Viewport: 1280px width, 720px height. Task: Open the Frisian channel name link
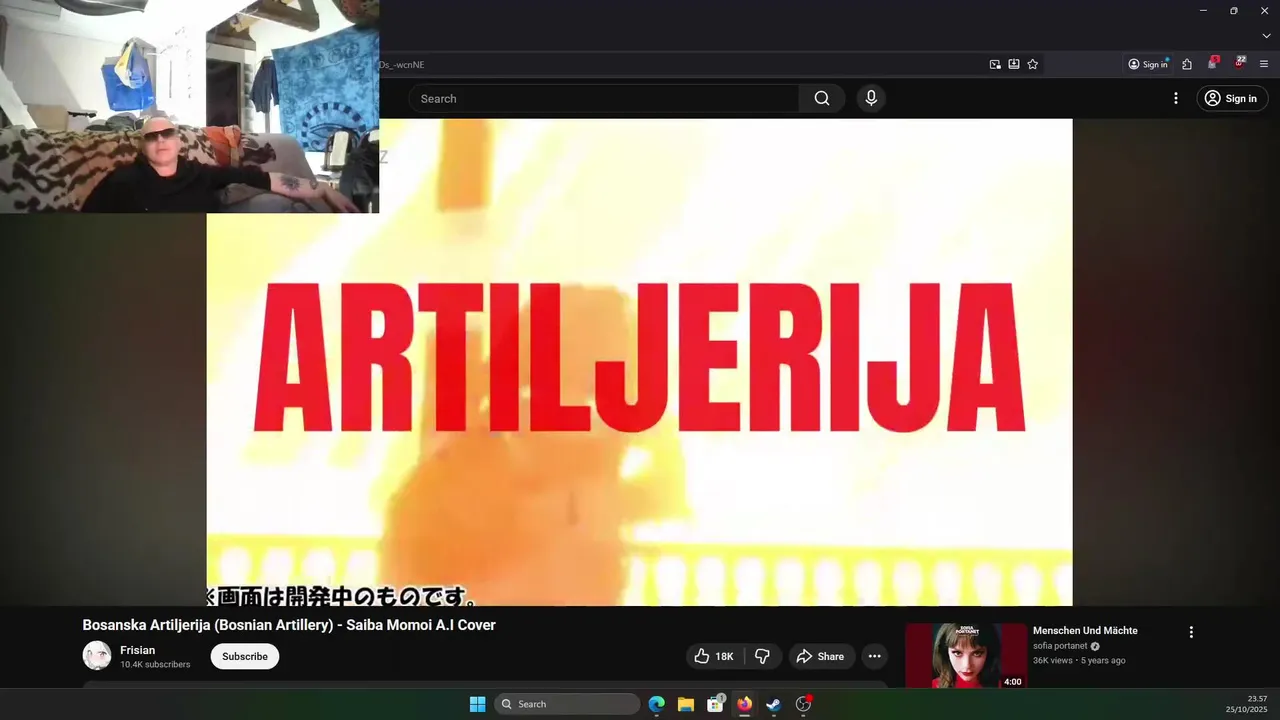138,650
